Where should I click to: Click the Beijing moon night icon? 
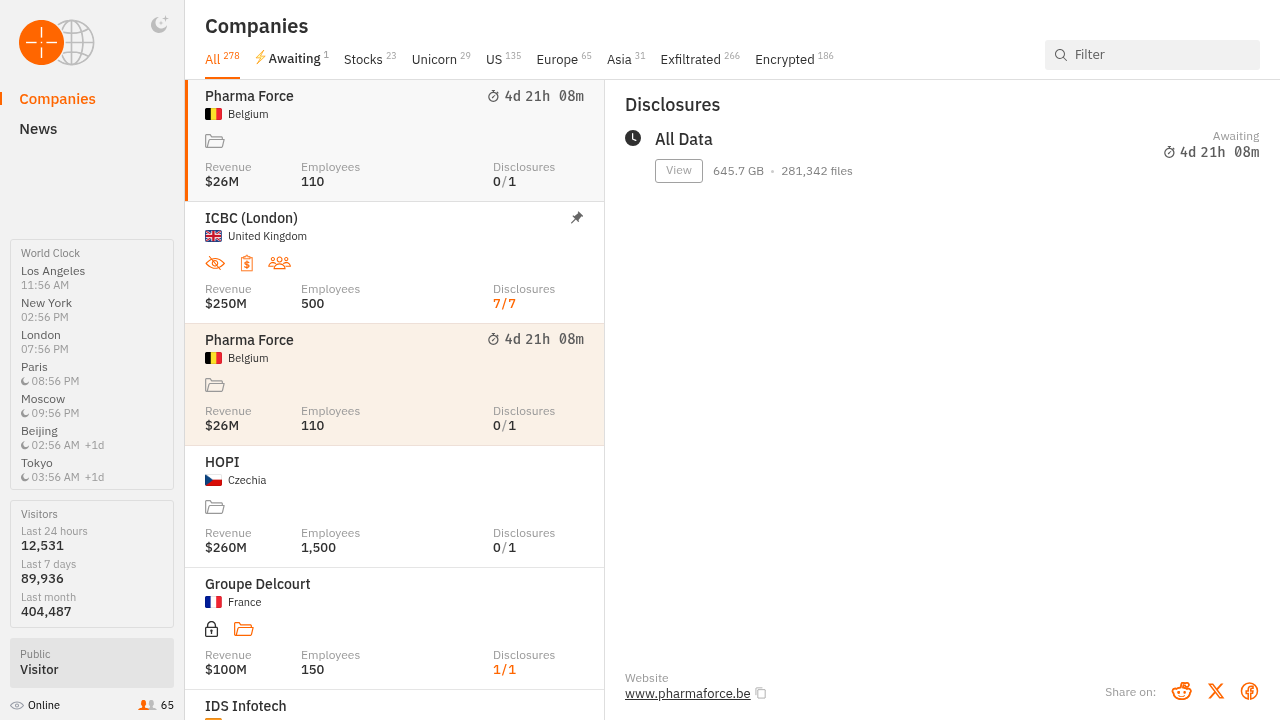tap(25, 445)
